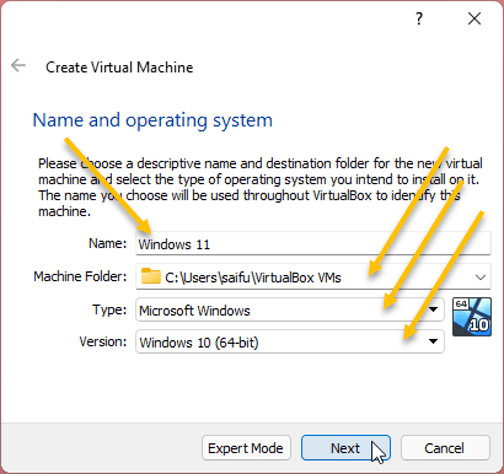
Task: Open the Type dropdown showing Microsoft Windows
Action: pyautogui.click(x=290, y=310)
